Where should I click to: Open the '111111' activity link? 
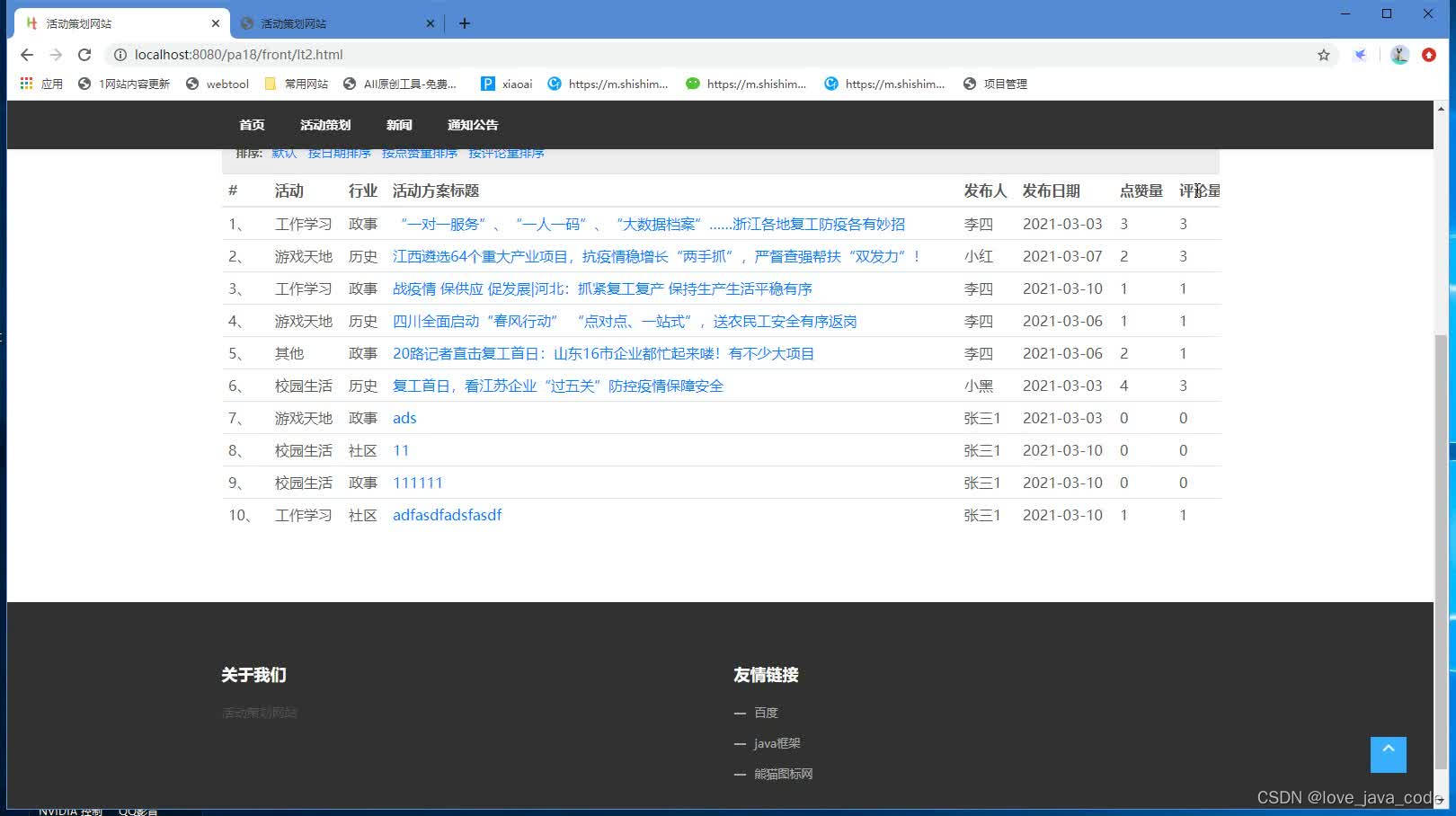tap(418, 483)
